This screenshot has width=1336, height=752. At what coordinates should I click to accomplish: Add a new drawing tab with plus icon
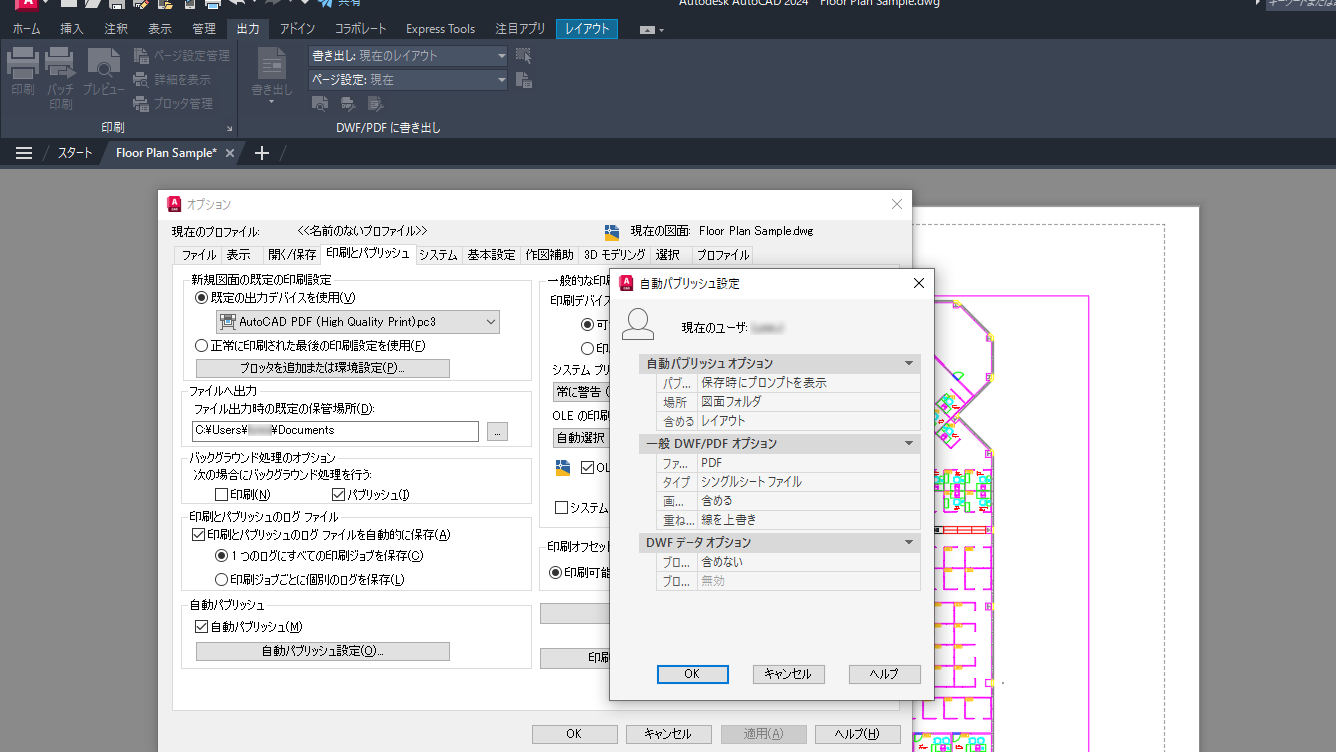coord(262,153)
